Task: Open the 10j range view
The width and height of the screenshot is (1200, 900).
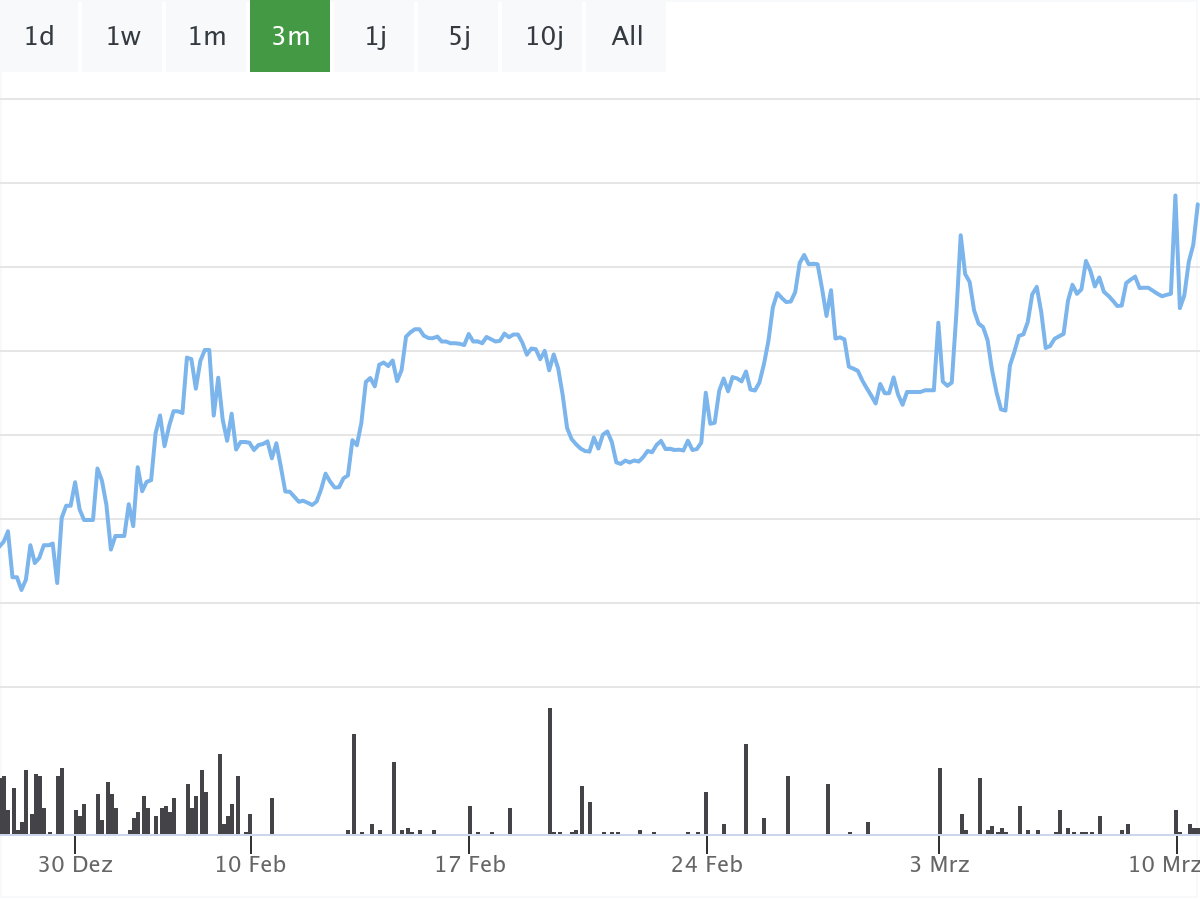Action: pyautogui.click(x=544, y=37)
